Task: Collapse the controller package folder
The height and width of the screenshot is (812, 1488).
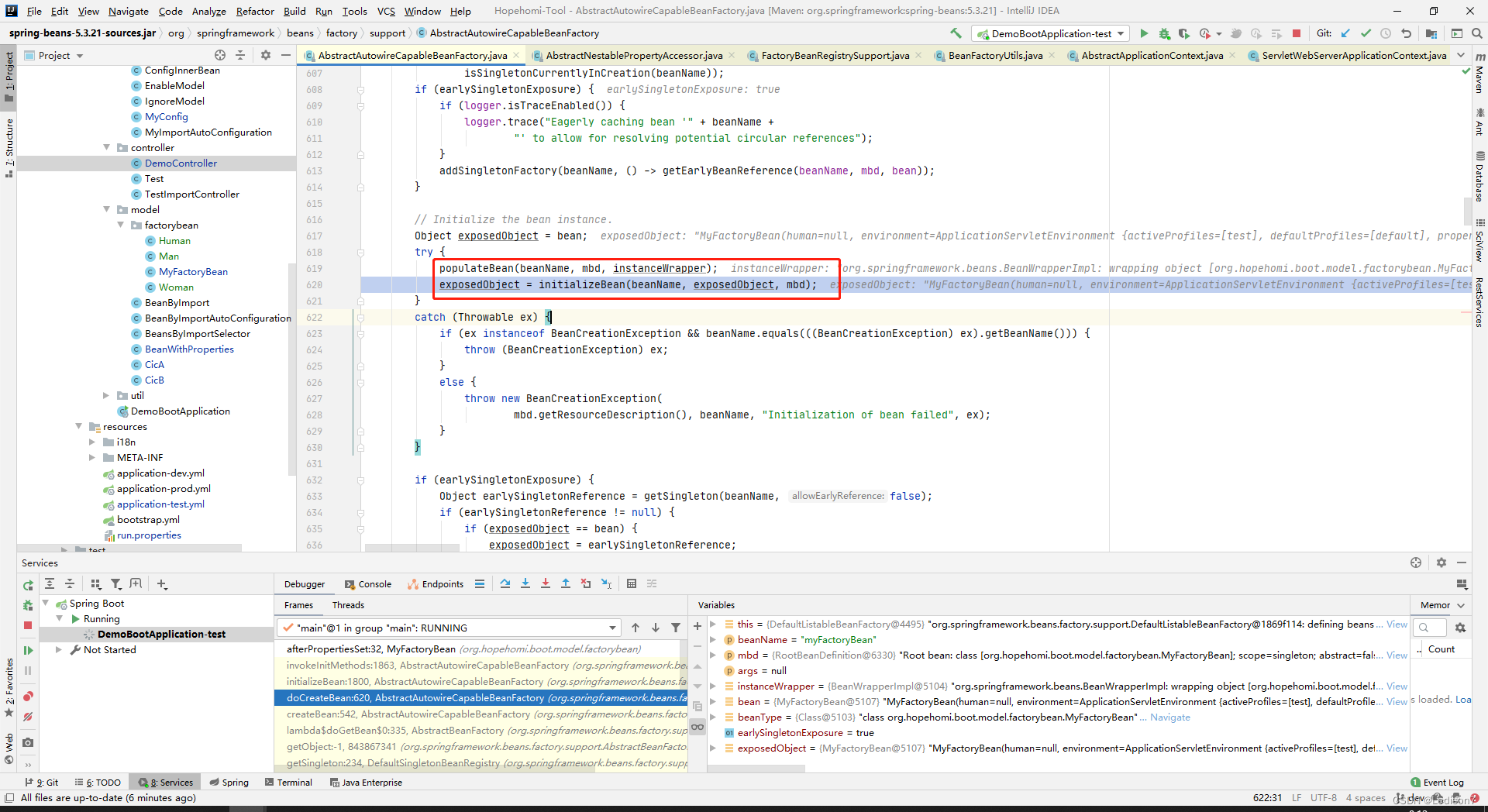Action: tap(107, 147)
